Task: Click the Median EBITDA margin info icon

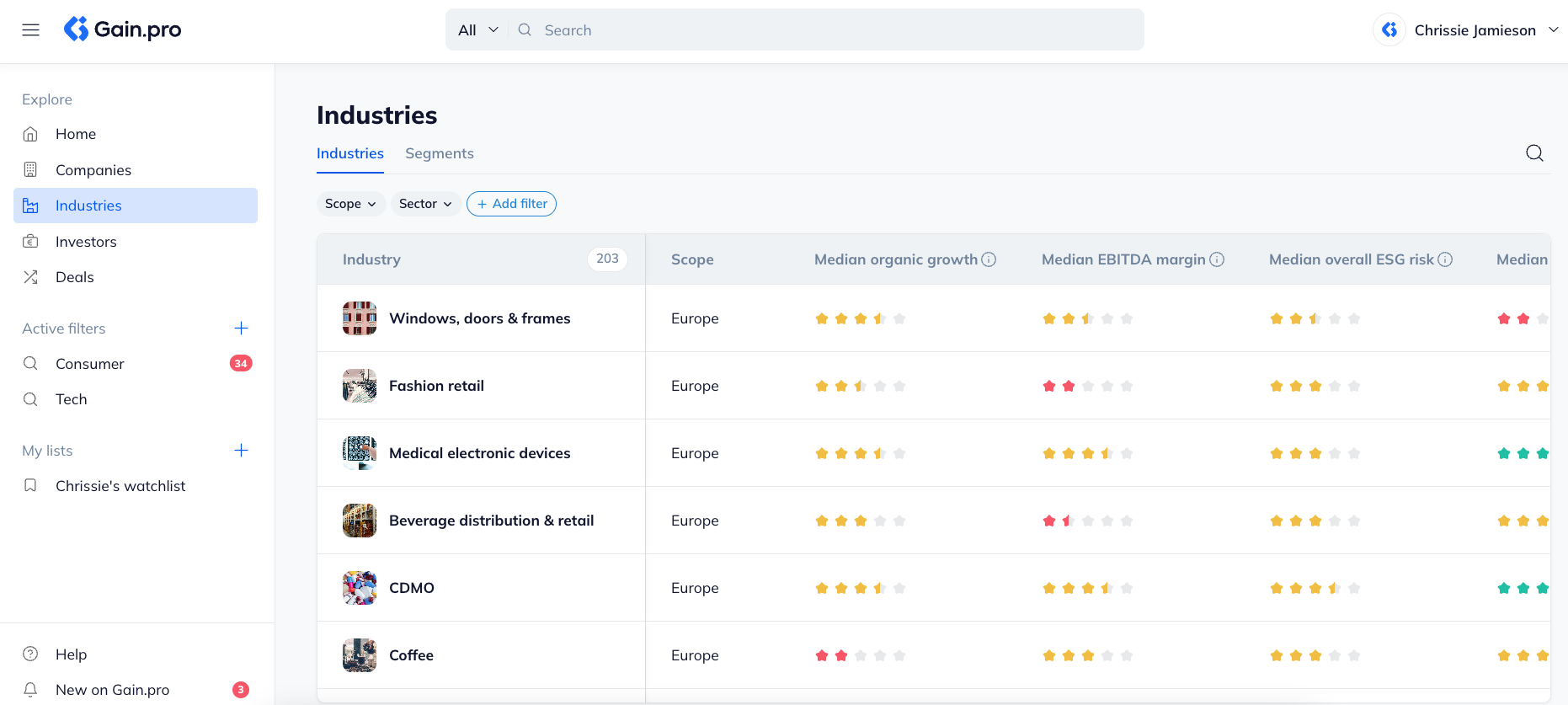Action: (x=1217, y=259)
